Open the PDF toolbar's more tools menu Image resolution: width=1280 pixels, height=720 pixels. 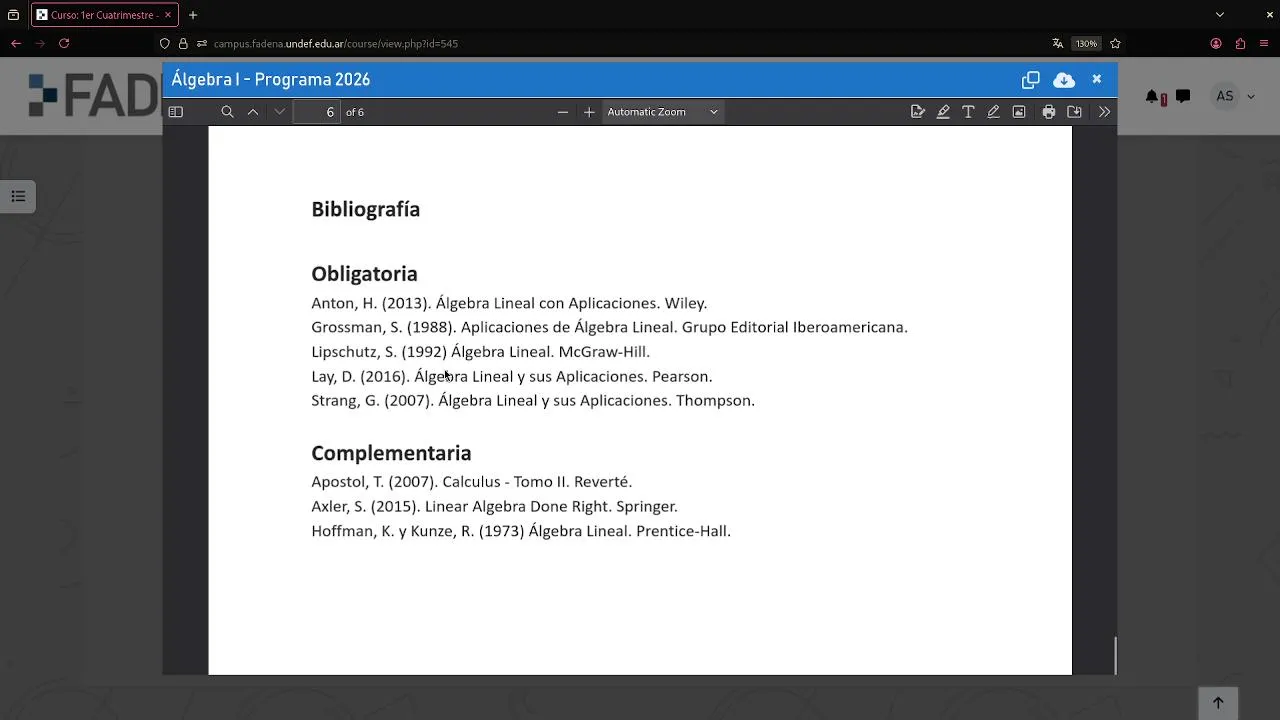1104,112
